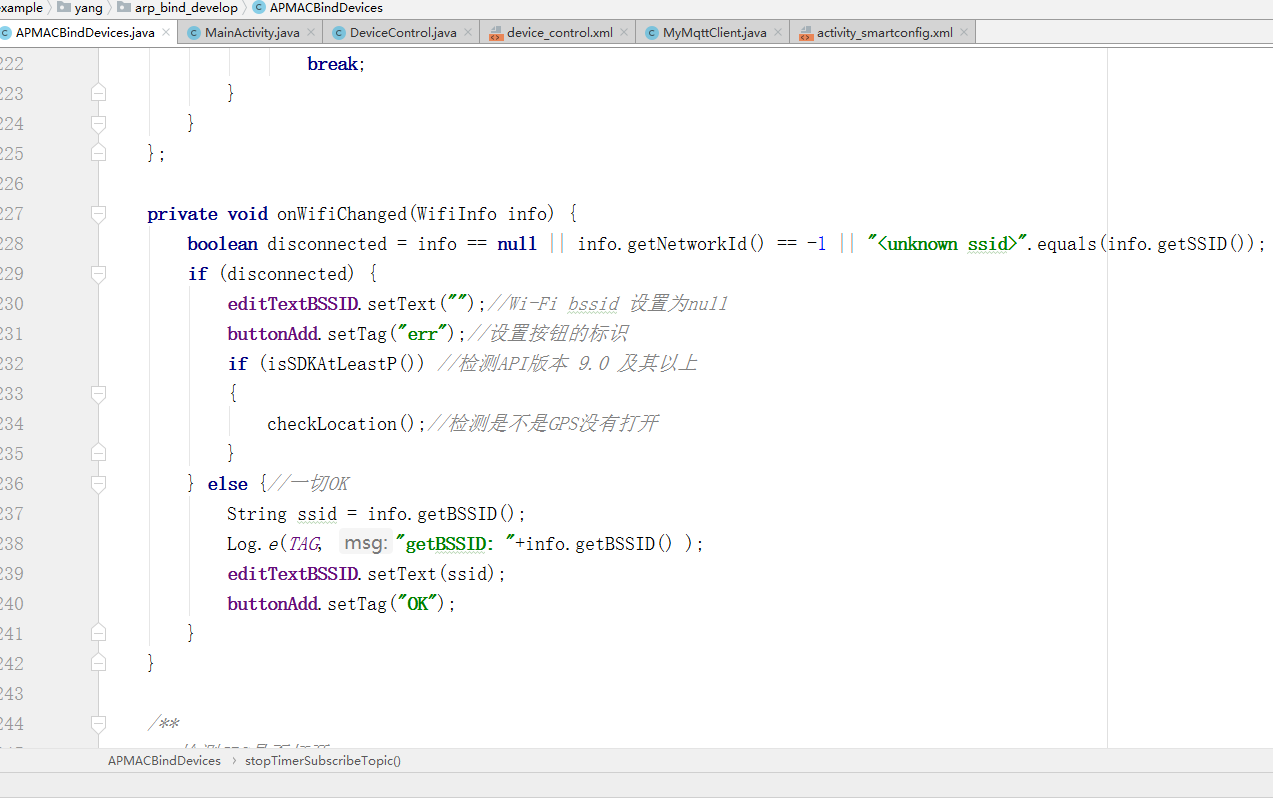1273x808 pixels.
Task: Click the WifiInfo info parameter
Action: point(484,214)
